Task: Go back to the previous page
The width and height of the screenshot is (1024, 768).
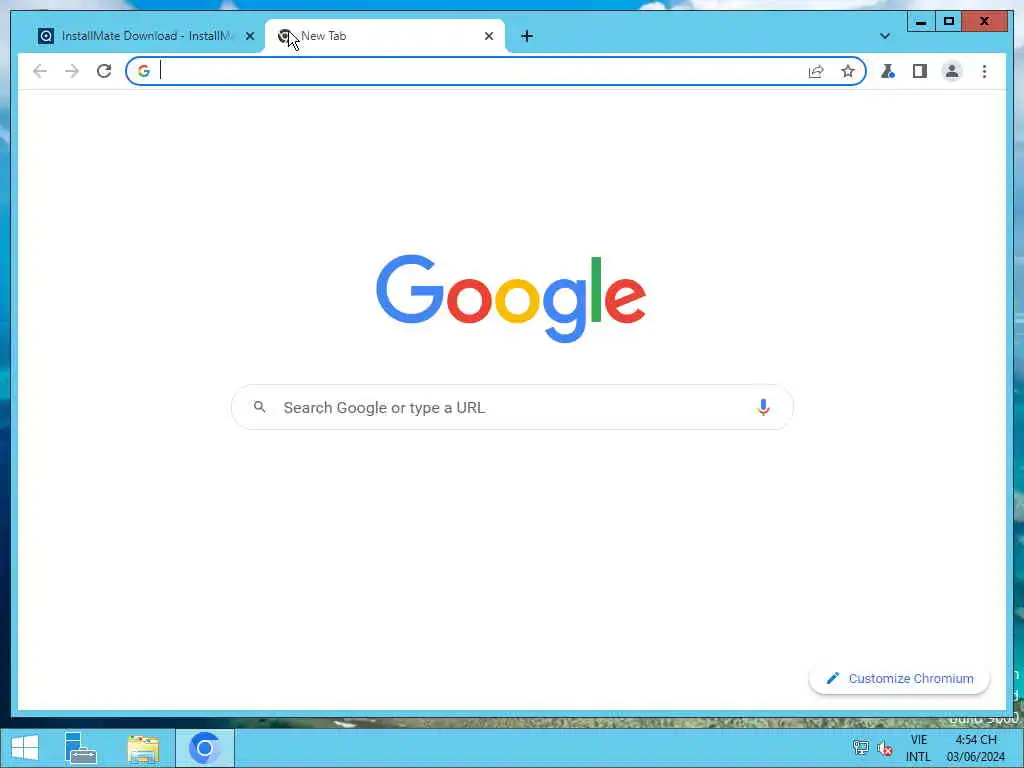Action: [40, 71]
